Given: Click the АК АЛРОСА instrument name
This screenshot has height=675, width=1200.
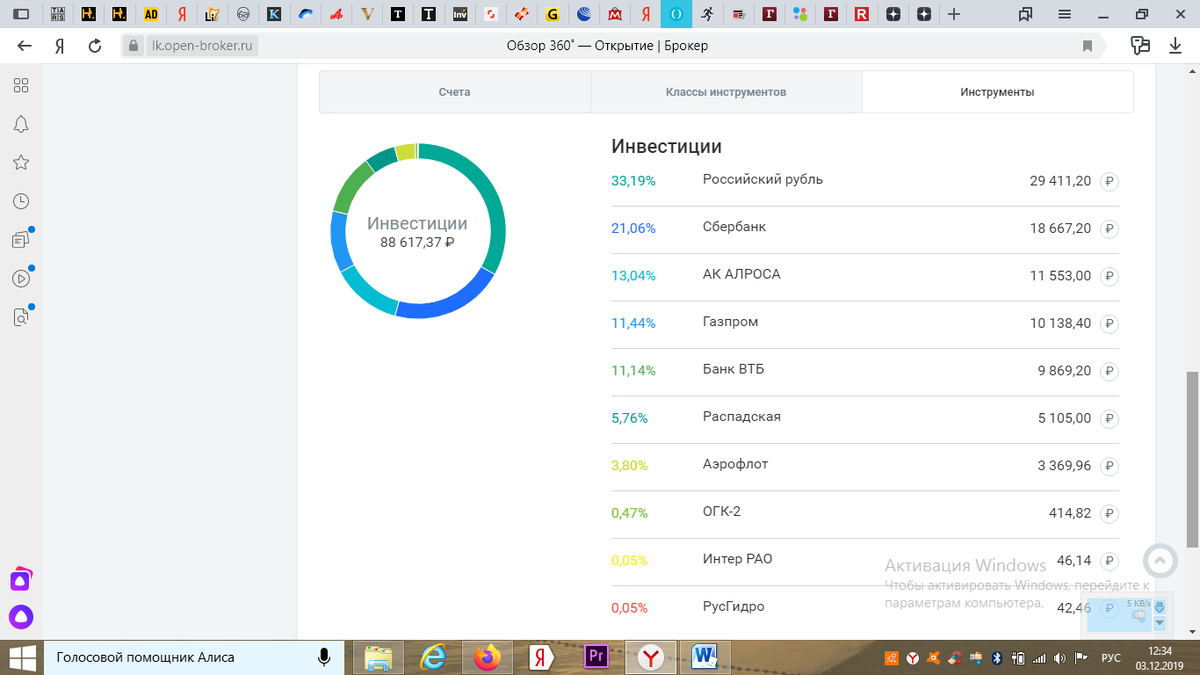Looking at the screenshot, I should 741,274.
